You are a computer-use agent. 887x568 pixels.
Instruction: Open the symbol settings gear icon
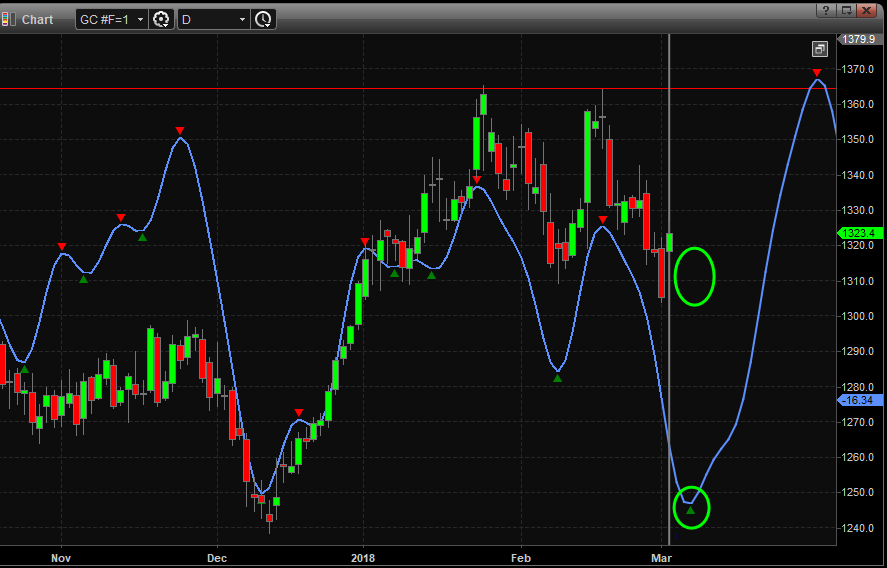161,19
